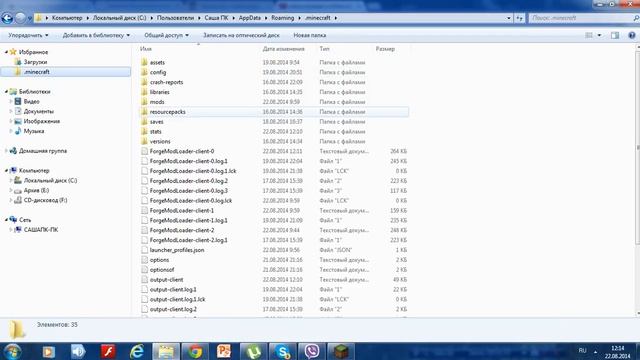Click the Forward navigation arrow

point(20,18)
